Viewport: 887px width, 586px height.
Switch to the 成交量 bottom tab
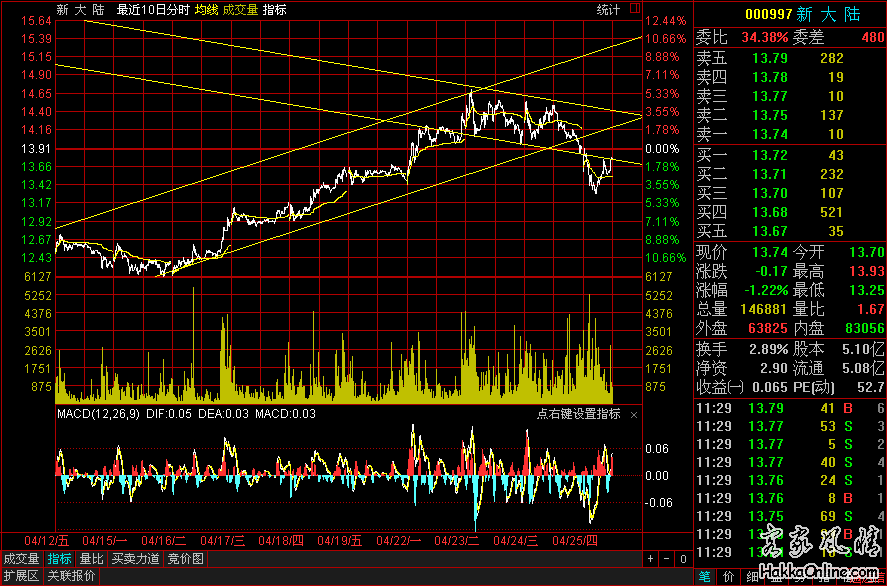click(x=21, y=559)
